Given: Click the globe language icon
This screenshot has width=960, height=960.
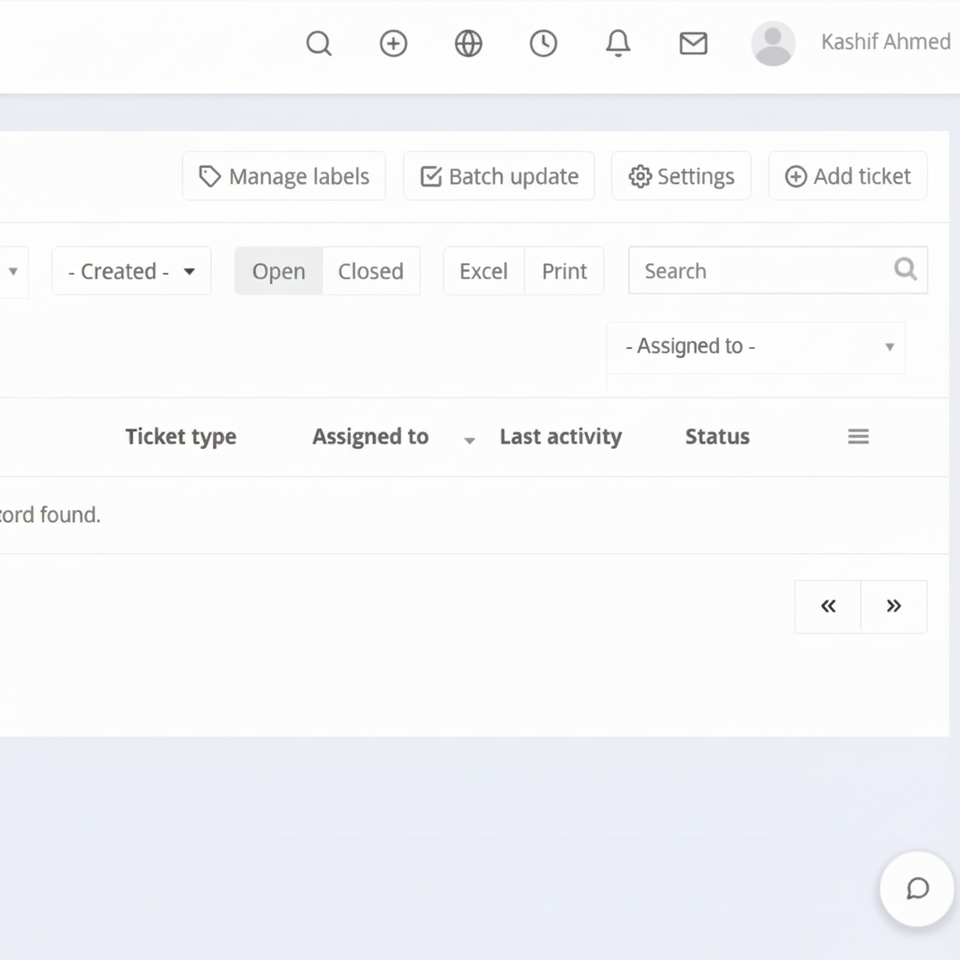Looking at the screenshot, I should point(468,44).
